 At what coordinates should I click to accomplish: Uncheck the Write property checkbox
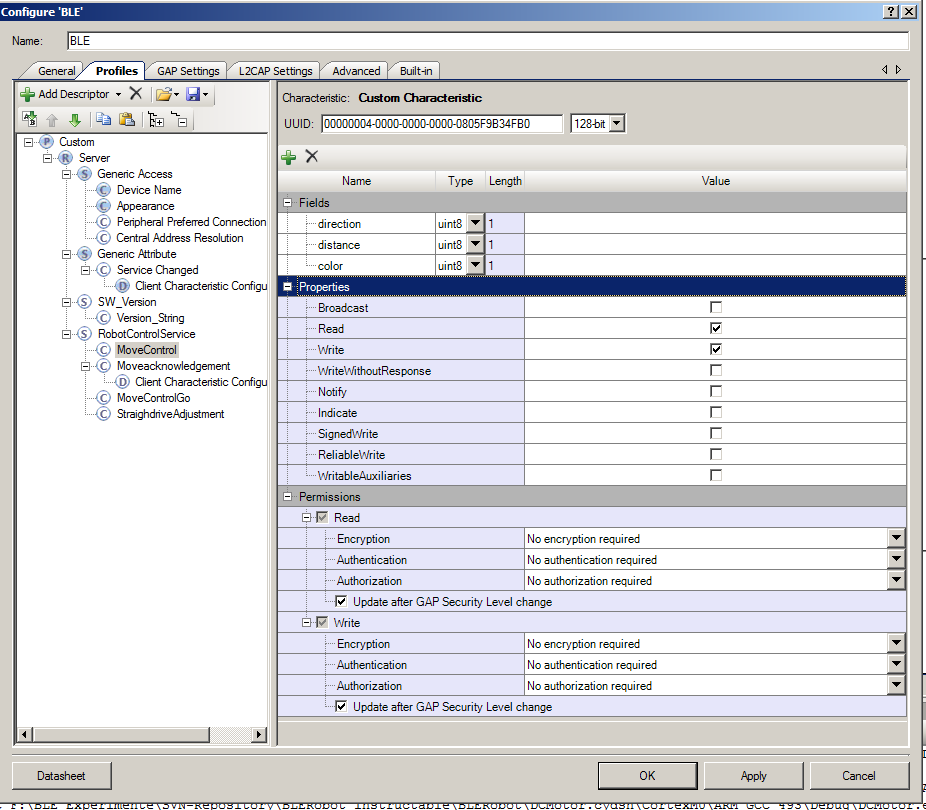coord(716,349)
